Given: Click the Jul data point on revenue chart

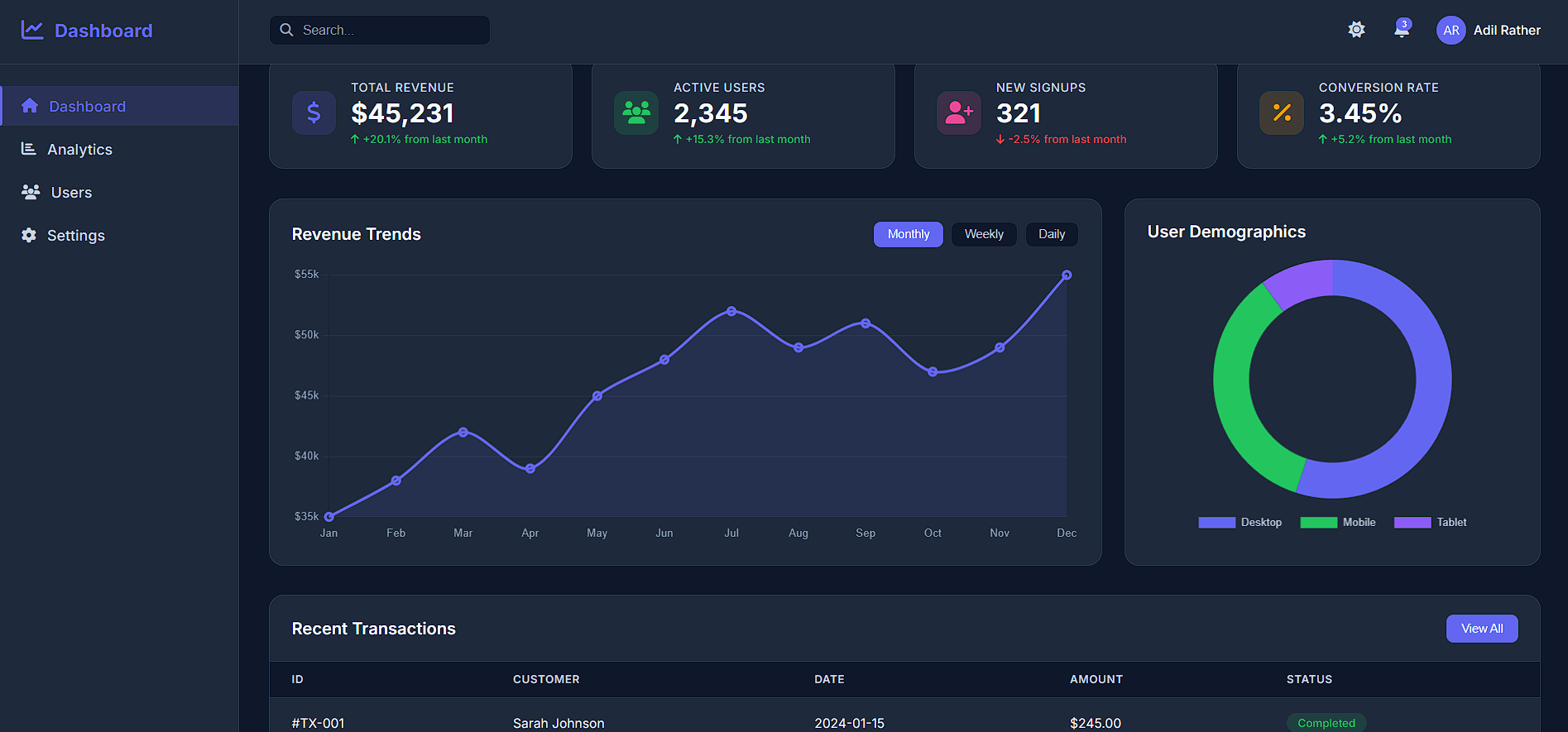Looking at the screenshot, I should pos(731,311).
